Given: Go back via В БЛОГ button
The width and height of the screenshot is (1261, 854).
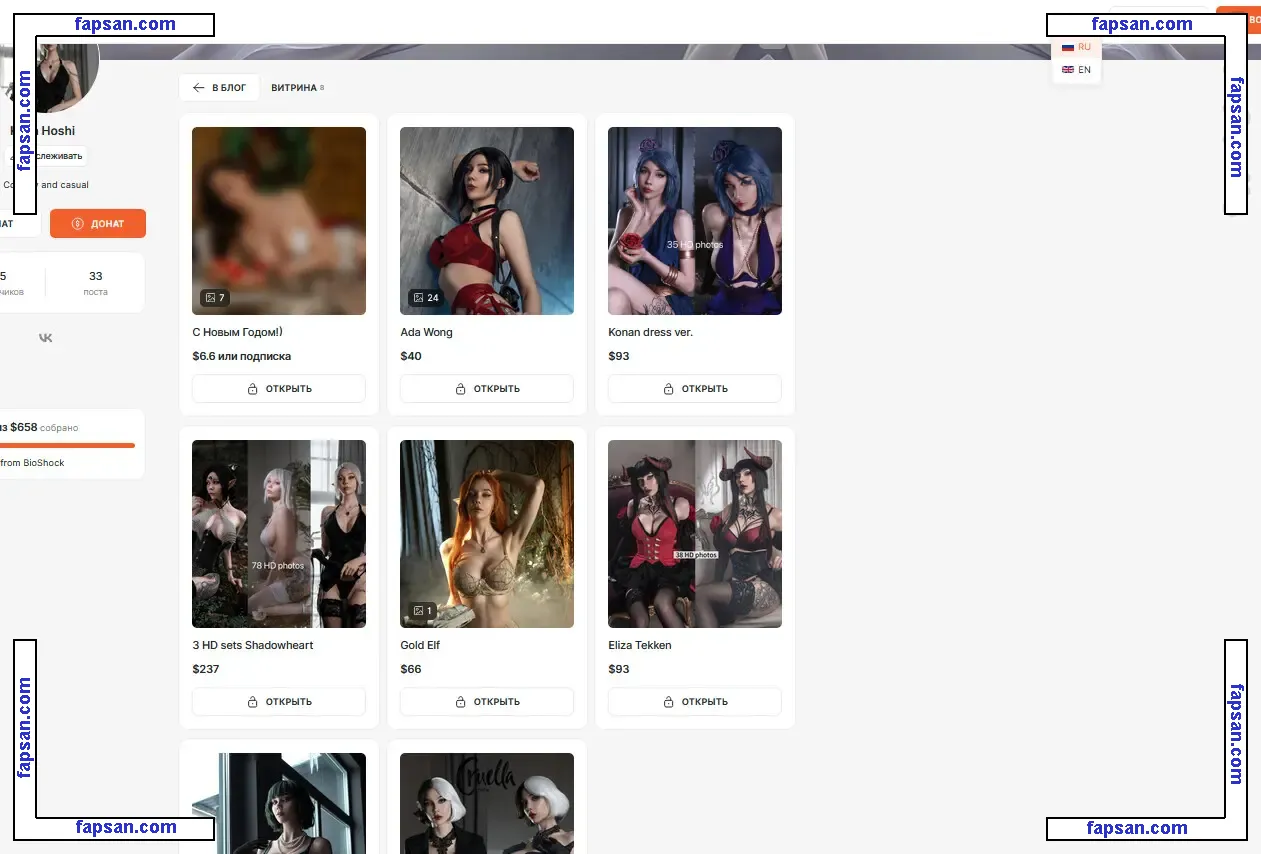Looking at the screenshot, I should [219, 88].
